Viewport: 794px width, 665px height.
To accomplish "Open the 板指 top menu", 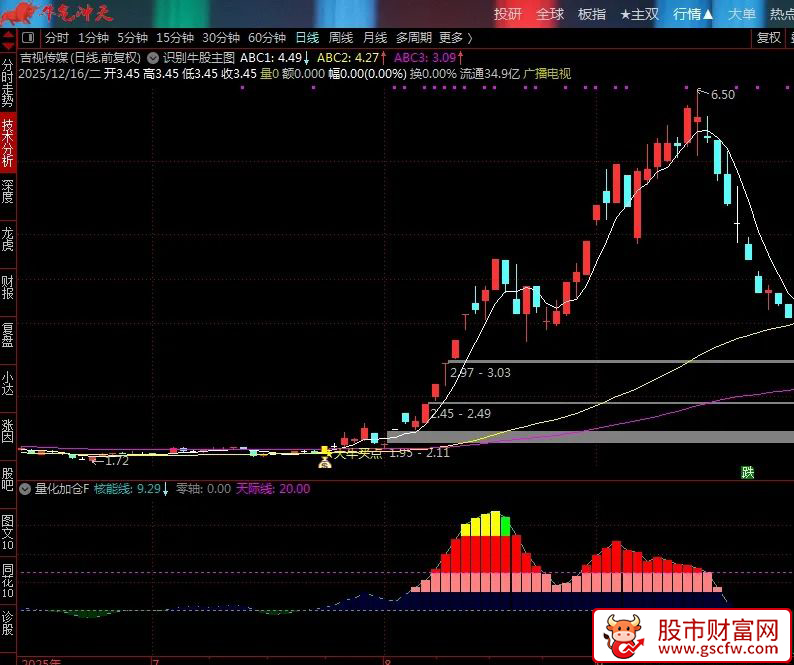I will [x=592, y=14].
